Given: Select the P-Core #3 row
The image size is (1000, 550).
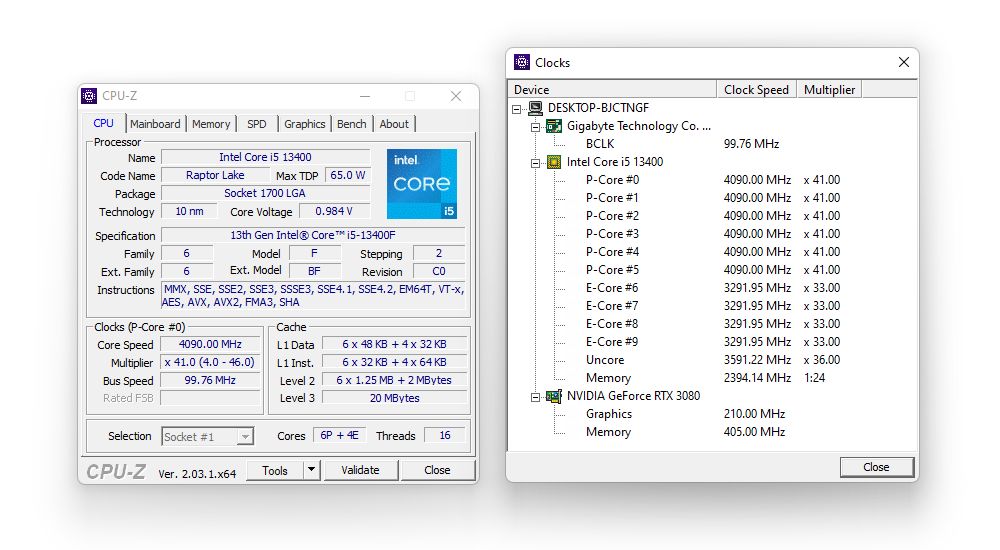Looking at the screenshot, I should 713,234.
